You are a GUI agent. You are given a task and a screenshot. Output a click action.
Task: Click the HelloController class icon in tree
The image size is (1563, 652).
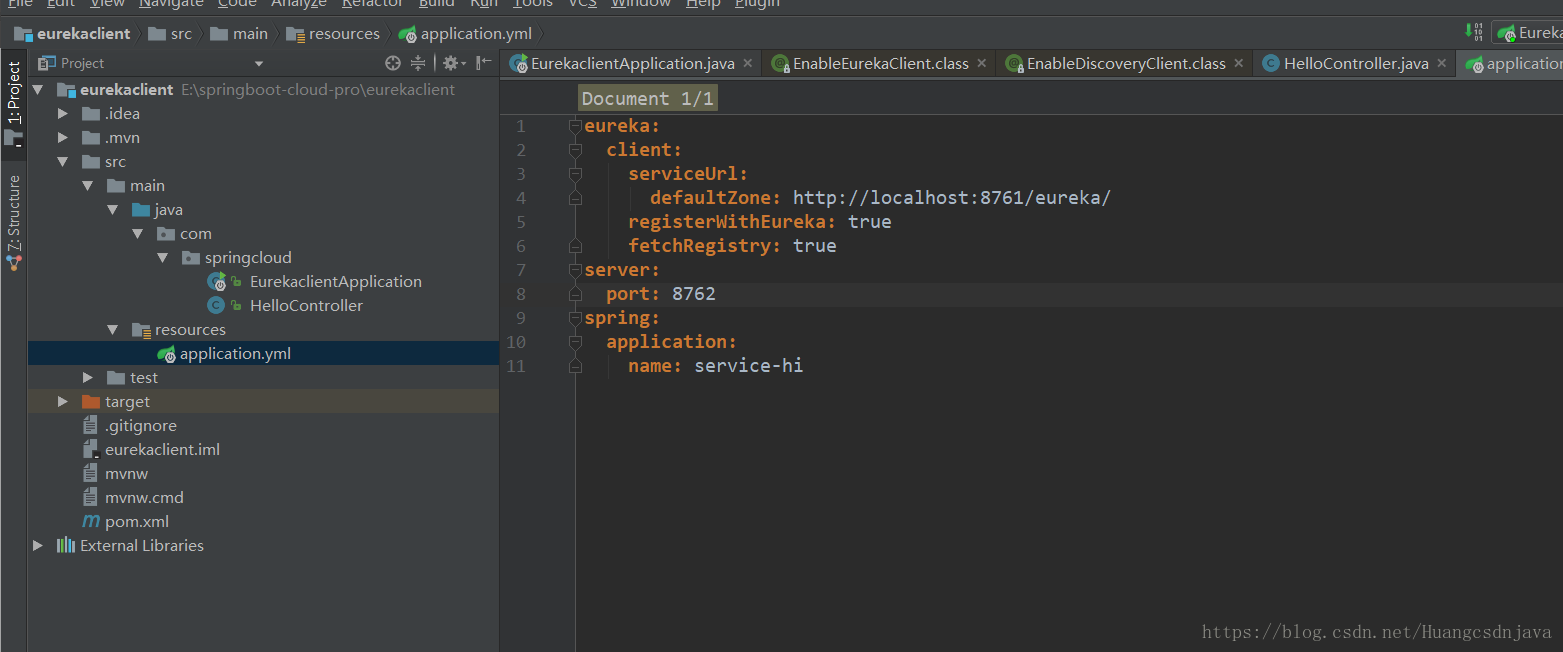point(215,306)
